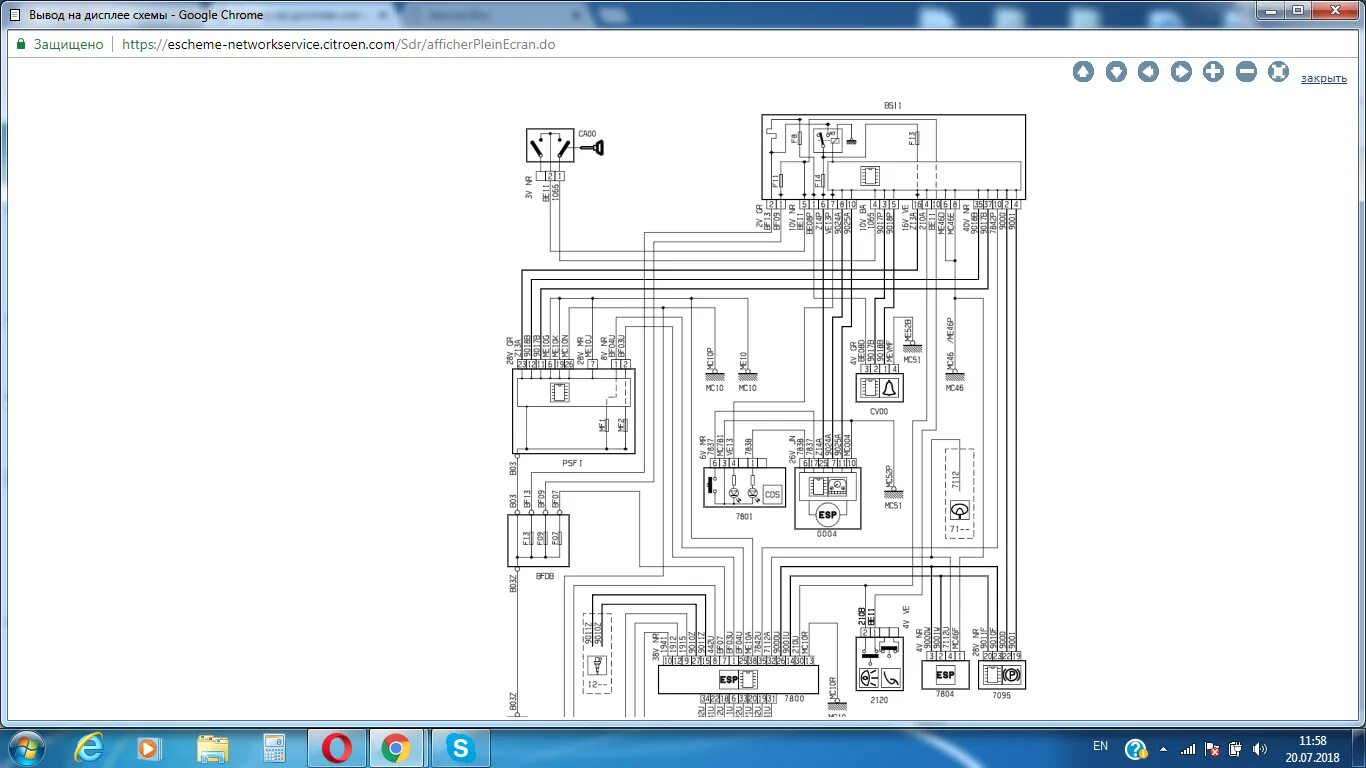Screen dimensions: 1366x768
Task: Open the volume speaker tray icon
Action: [1260, 748]
